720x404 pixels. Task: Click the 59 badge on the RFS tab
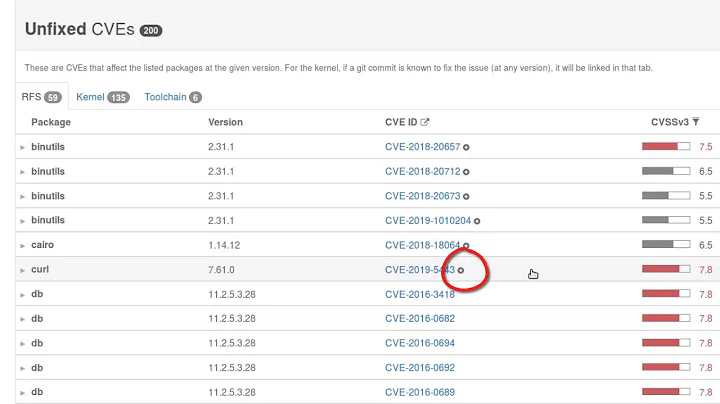click(53, 97)
